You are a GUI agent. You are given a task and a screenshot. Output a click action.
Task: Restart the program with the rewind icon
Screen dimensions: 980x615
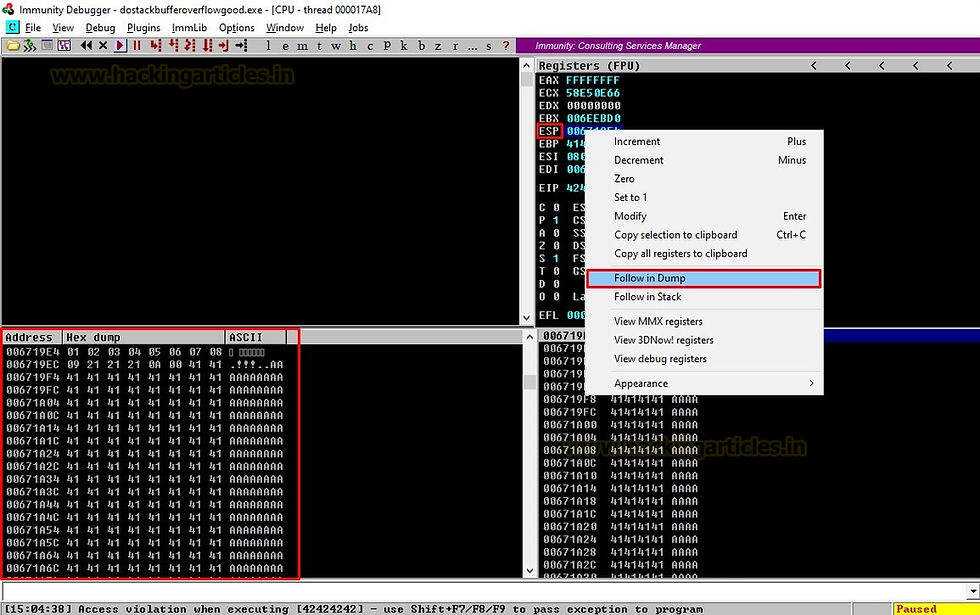pyautogui.click(x=86, y=46)
